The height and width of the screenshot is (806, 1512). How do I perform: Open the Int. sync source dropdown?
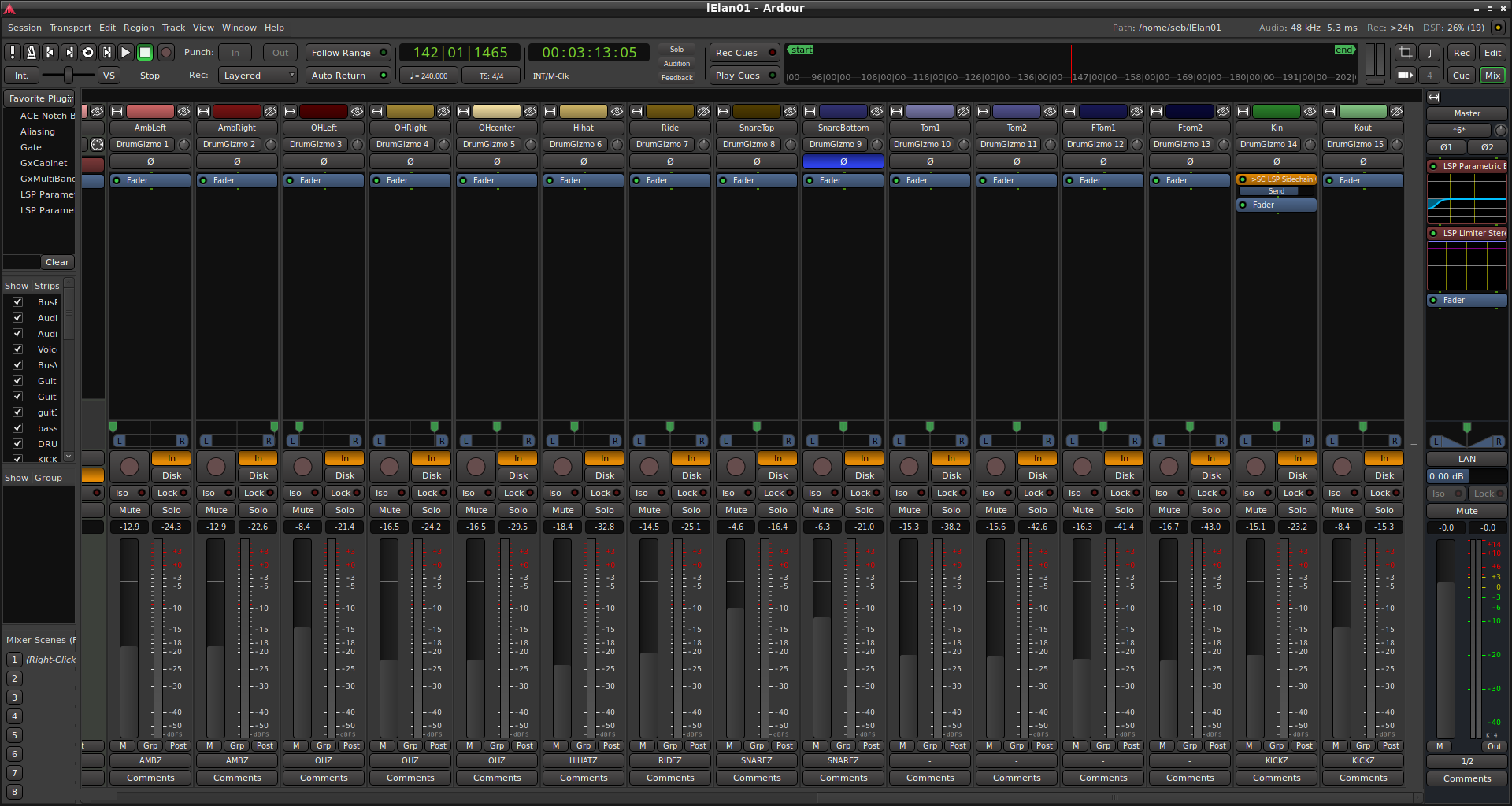click(x=21, y=76)
